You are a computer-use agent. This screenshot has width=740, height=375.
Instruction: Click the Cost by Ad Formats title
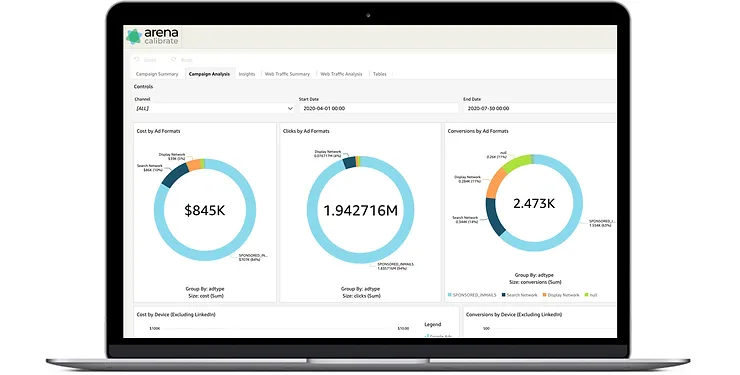click(x=159, y=131)
